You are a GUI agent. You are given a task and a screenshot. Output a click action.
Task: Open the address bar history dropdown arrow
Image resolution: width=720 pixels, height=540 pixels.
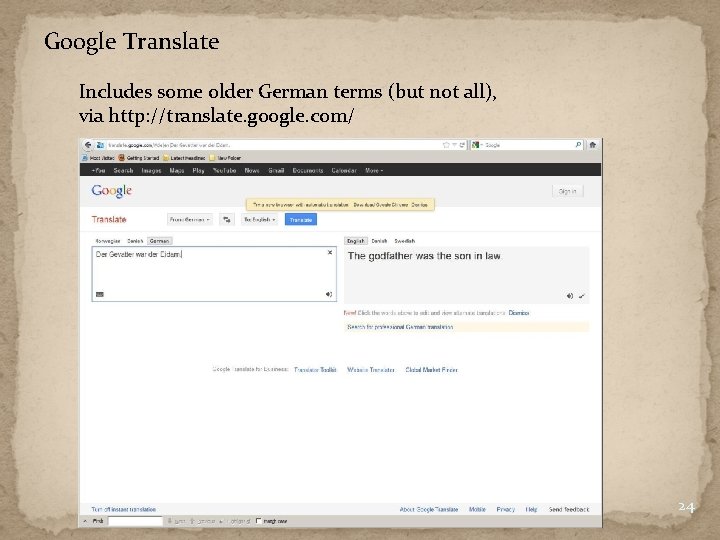coord(454,145)
